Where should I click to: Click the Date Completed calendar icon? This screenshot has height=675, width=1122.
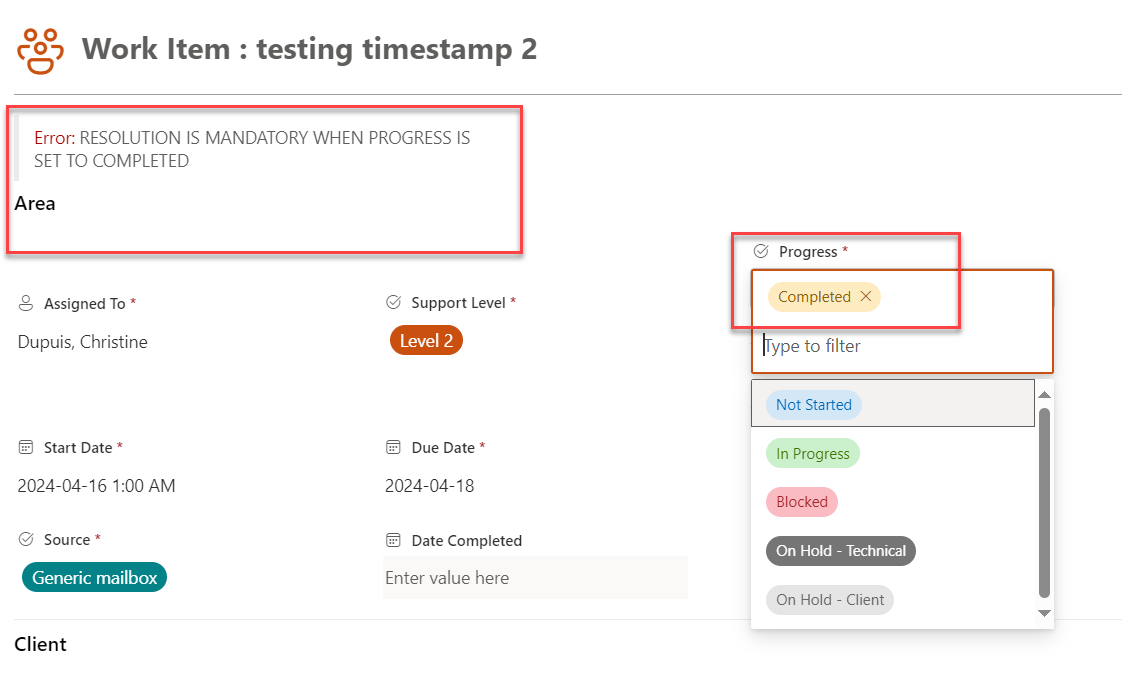point(394,540)
